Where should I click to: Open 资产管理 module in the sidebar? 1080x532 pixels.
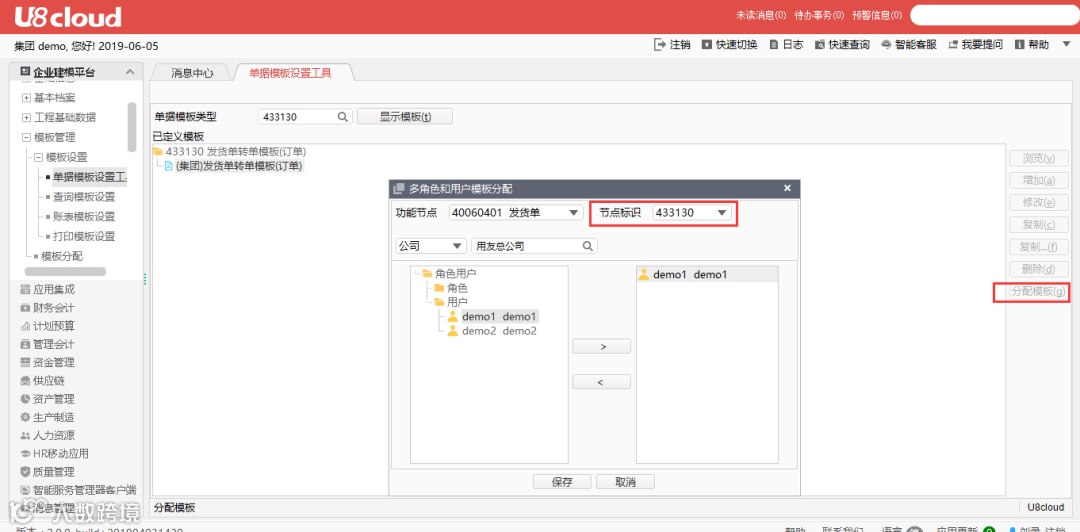click(x=48, y=399)
